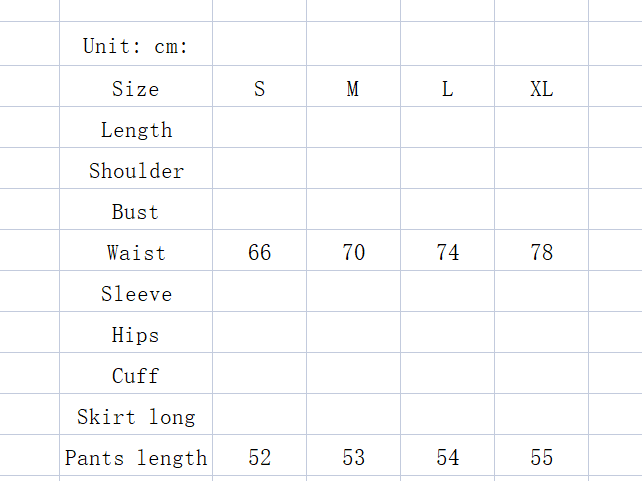Select the Bust row label cell
The height and width of the screenshot is (481, 642).
[136, 212]
